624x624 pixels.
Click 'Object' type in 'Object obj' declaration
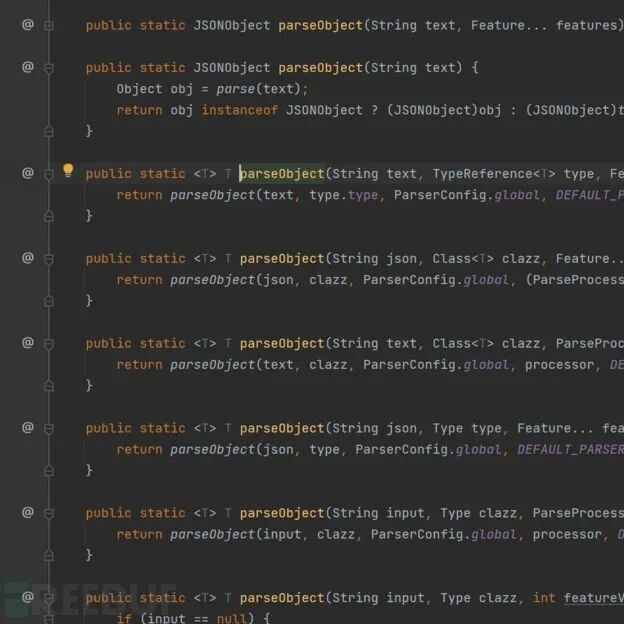coord(139,89)
